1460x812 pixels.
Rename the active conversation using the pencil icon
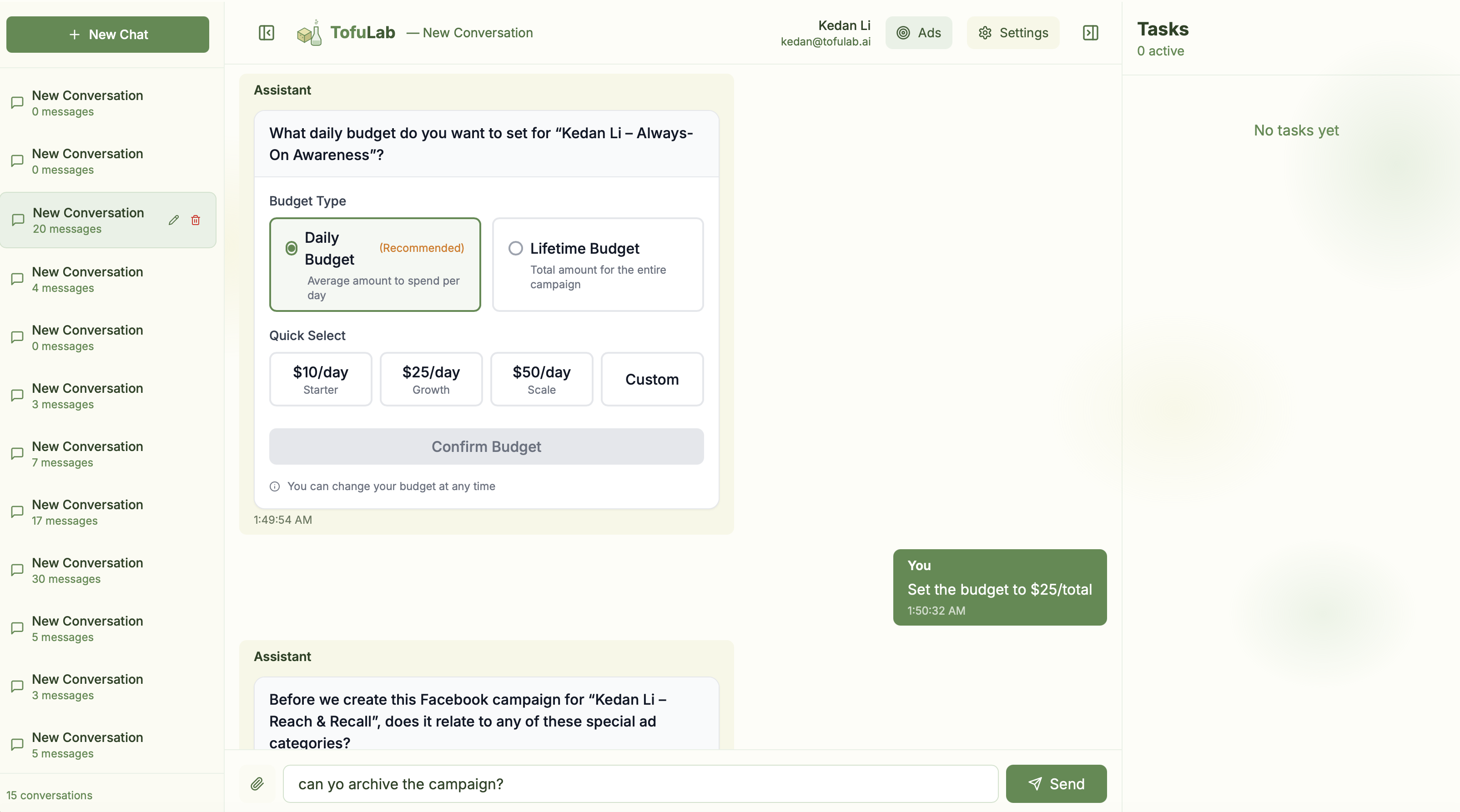(x=173, y=220)
